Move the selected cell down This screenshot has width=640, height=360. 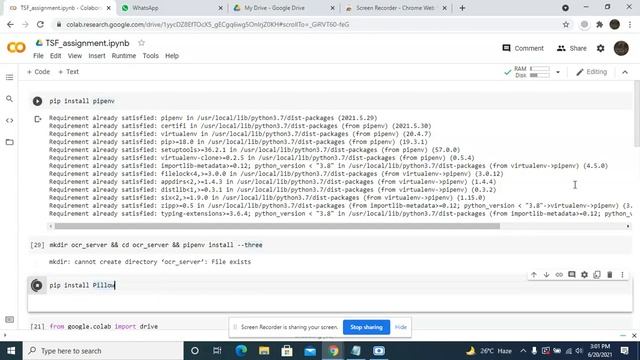(546, 275)
